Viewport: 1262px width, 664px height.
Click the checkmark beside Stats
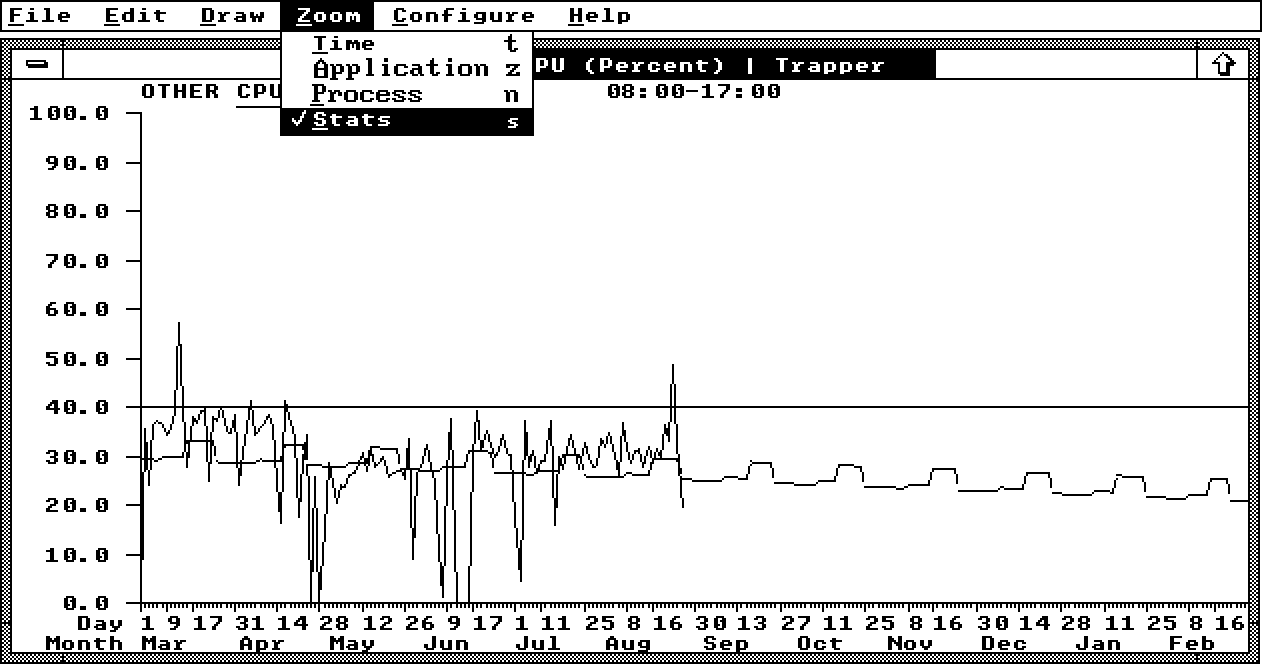tap(297, 120)
